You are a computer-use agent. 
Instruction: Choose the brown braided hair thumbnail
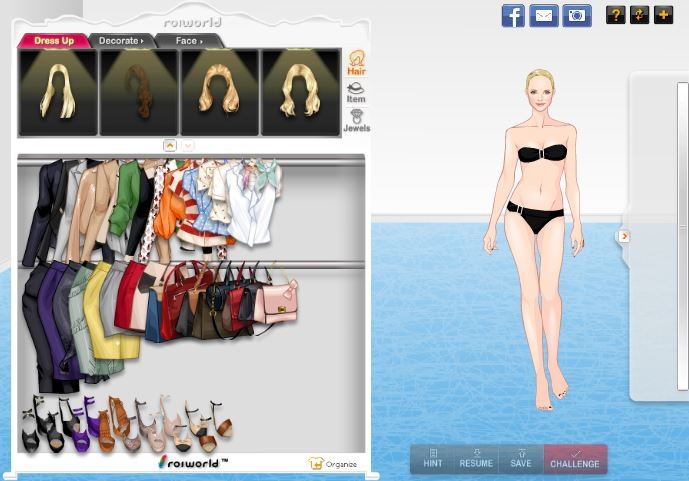pos(139,92)
